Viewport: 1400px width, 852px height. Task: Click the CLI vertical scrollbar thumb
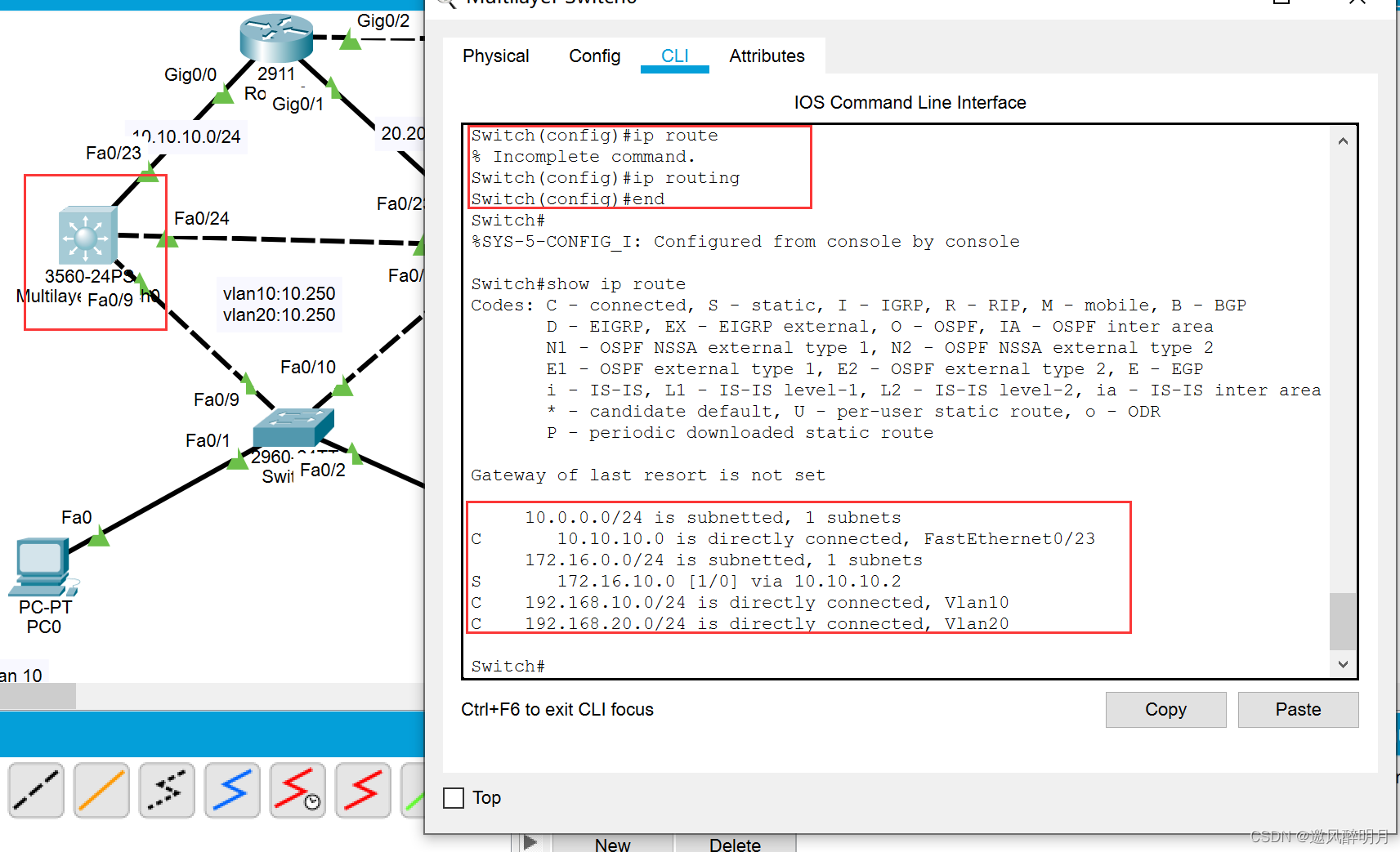click(x=1343, y=621)
